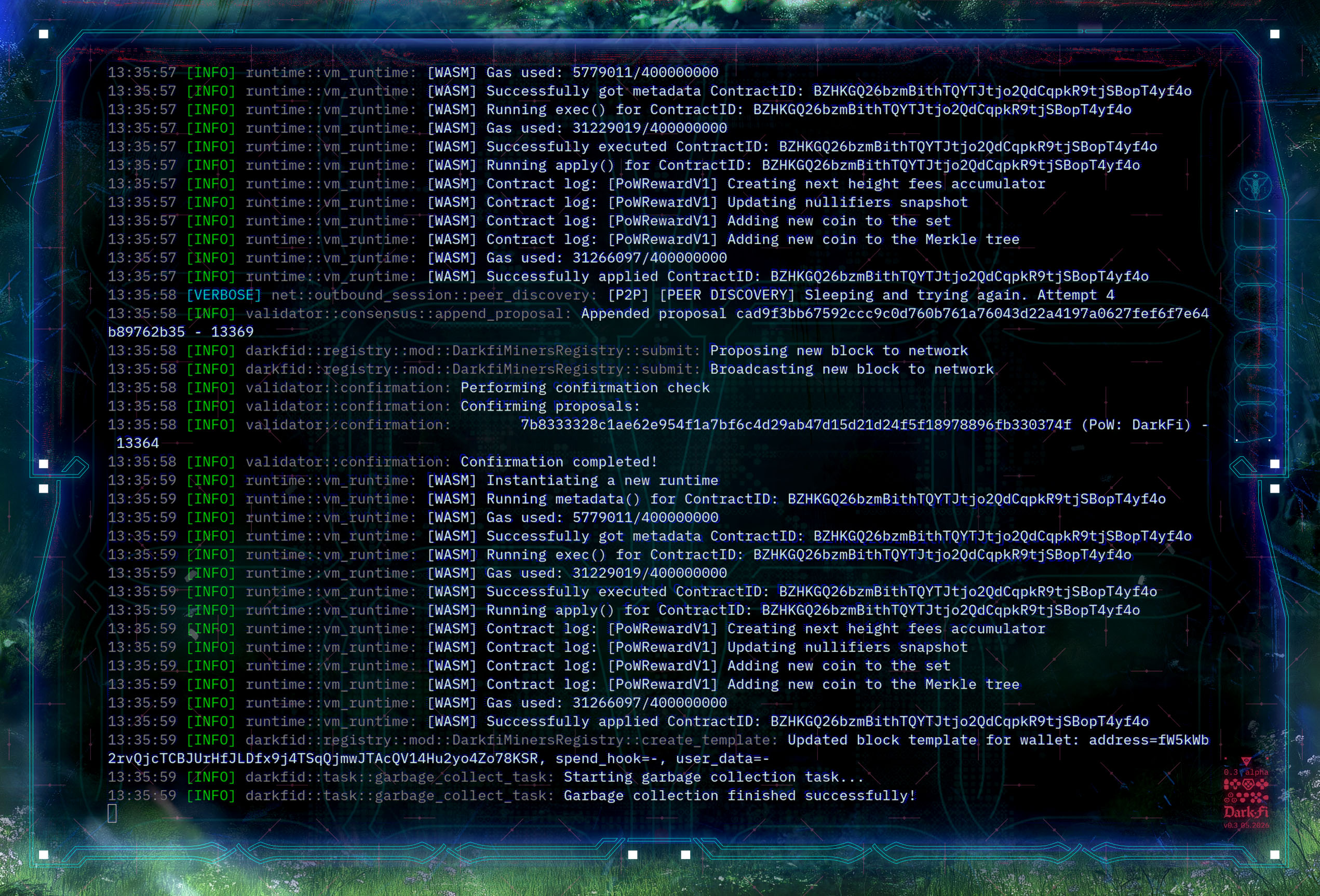Click "Adding new coin to the Merkle tree" at 13:35:59
The image size is (1320, 896).
pos(873,684)
